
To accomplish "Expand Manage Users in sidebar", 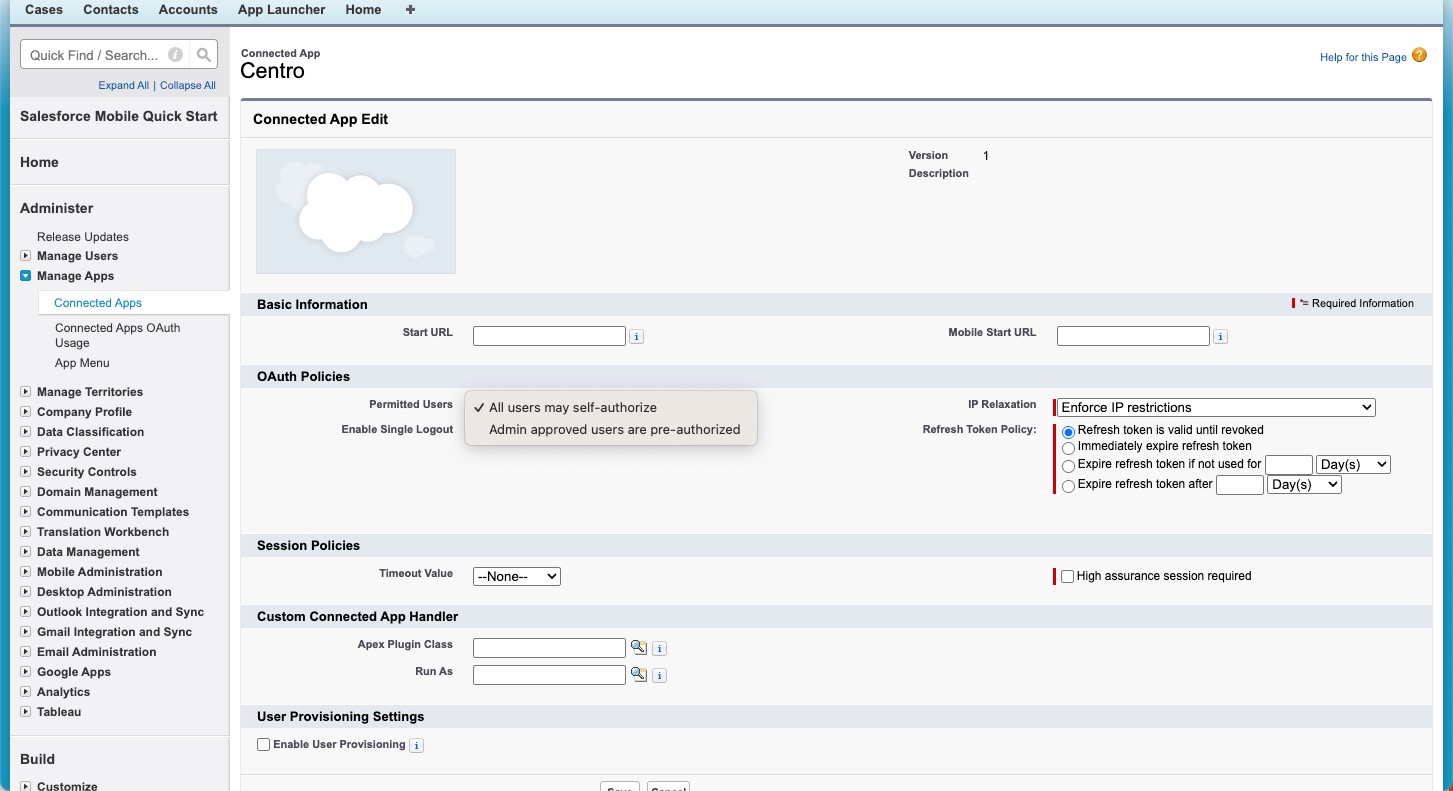I will tap(26, 256).
